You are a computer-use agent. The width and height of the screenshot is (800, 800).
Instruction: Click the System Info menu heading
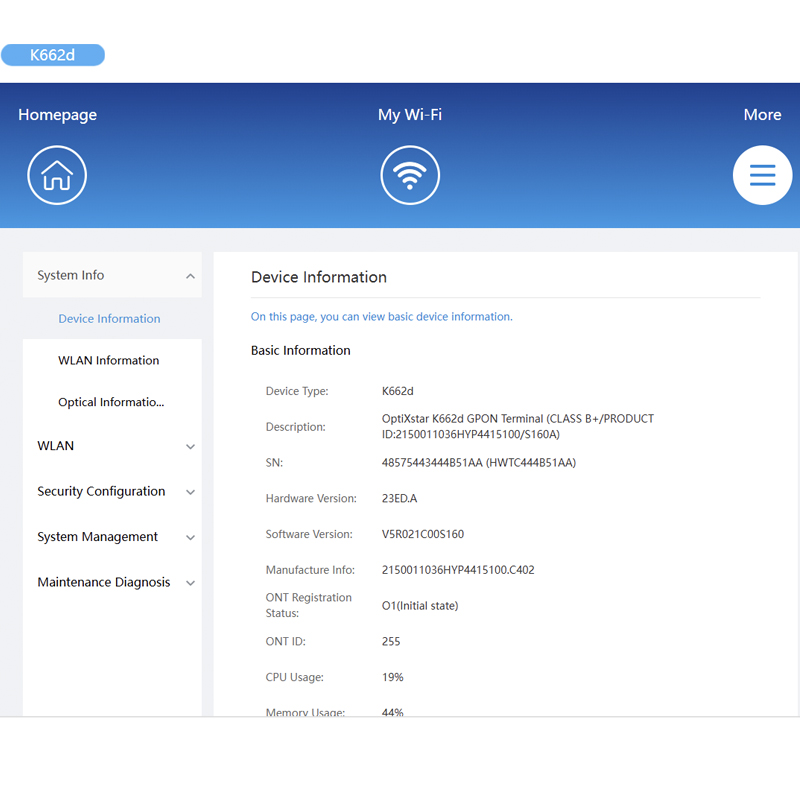point(71,275)
